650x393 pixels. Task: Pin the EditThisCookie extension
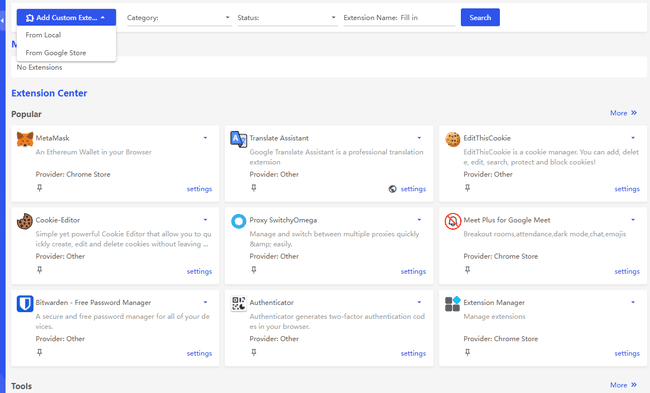click(468, 188)
